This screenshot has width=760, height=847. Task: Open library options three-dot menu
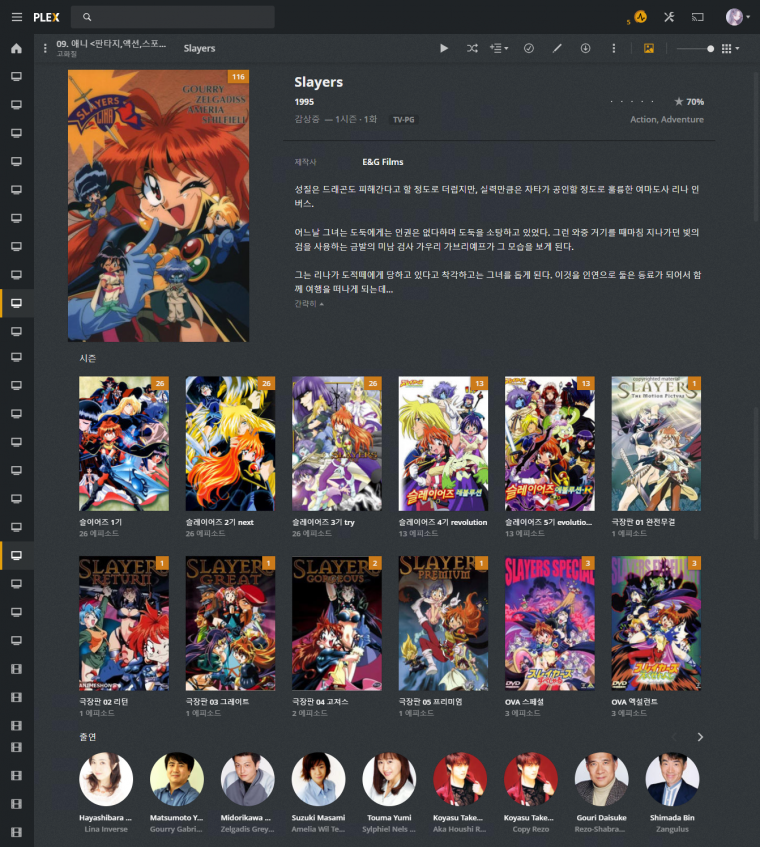coord(45,48)
